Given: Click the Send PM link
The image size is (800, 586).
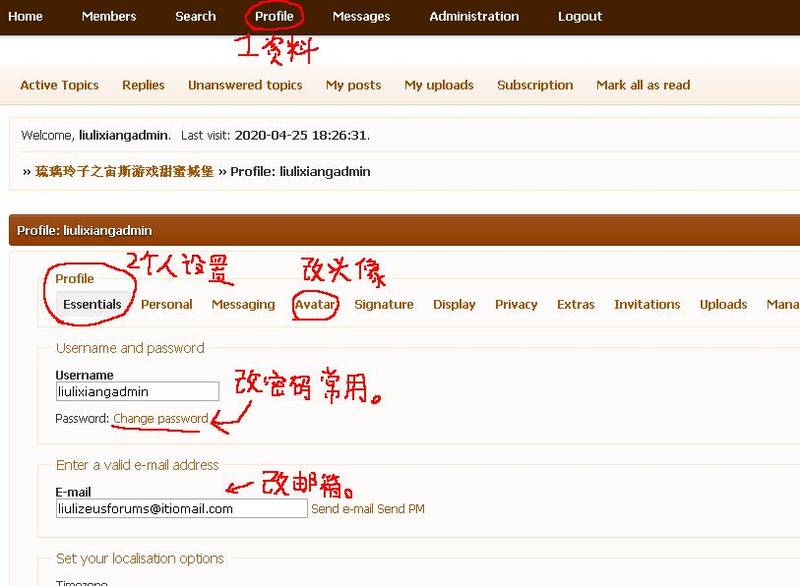Looking at the screenshot, I should point(401,509).
